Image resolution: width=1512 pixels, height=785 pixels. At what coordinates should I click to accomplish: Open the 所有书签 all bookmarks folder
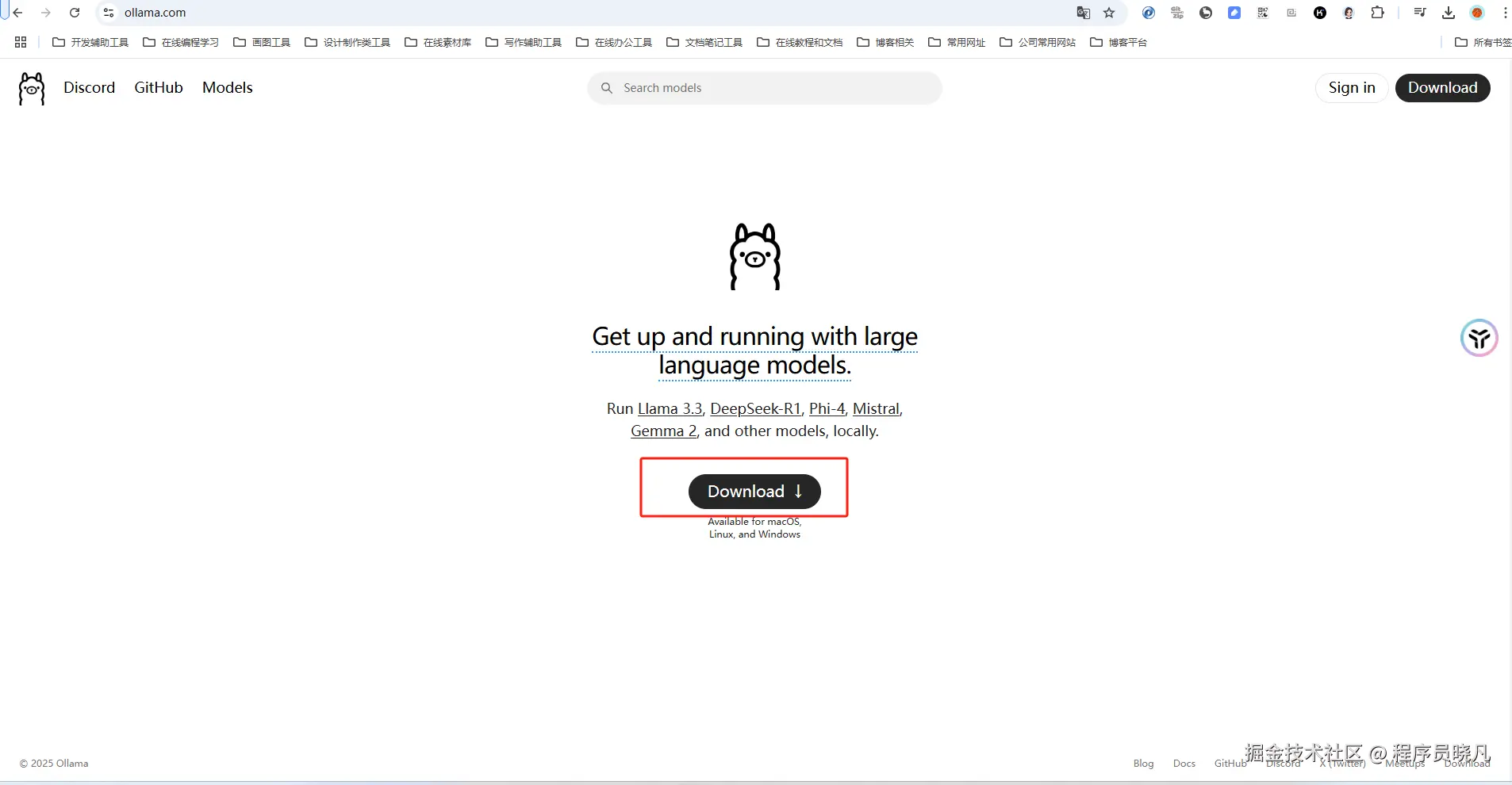[x=1483, y=42]
